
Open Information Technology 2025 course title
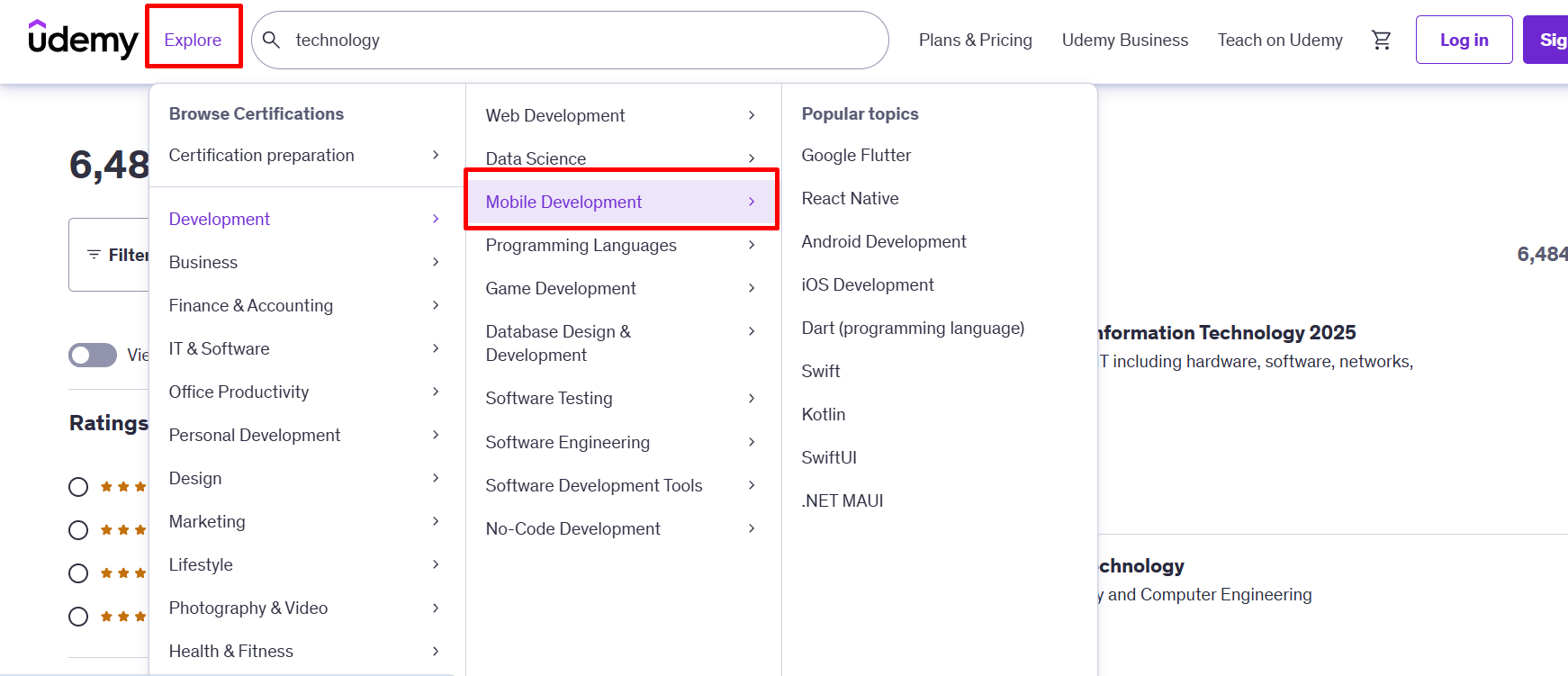tap(1228, 333)
